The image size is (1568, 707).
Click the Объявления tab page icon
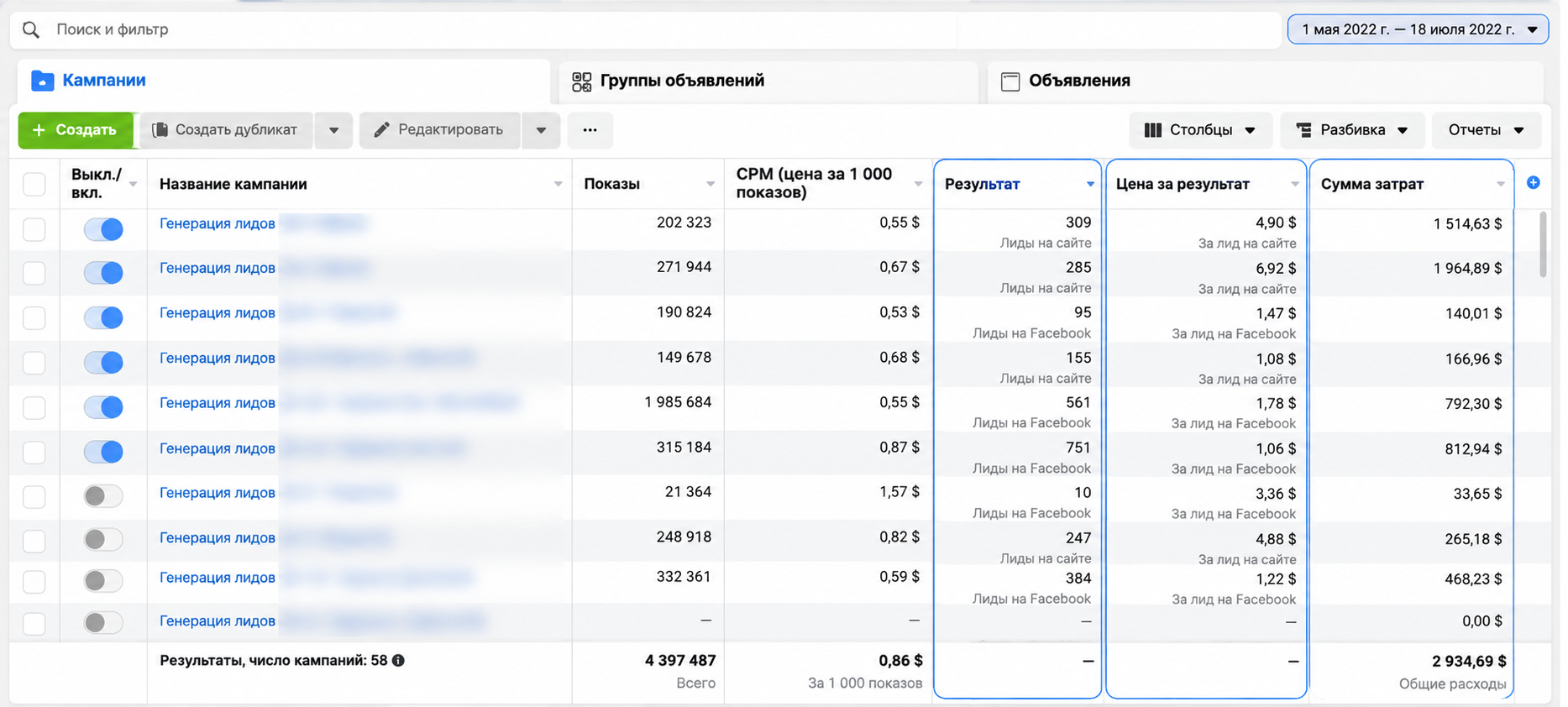1010,81
